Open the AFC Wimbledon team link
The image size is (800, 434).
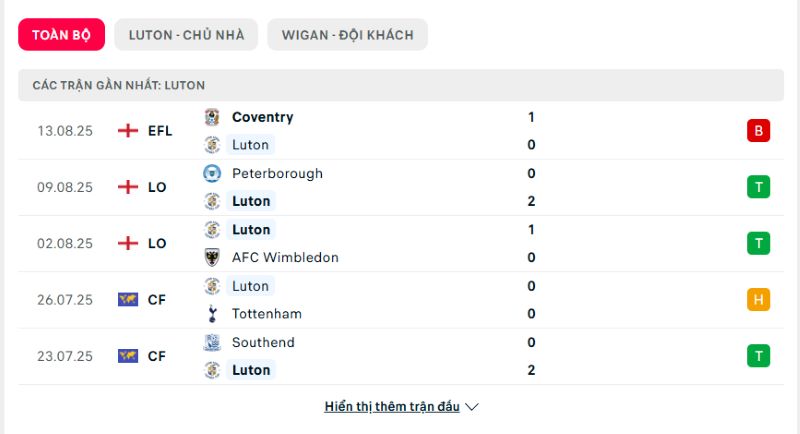coord(285,258)
